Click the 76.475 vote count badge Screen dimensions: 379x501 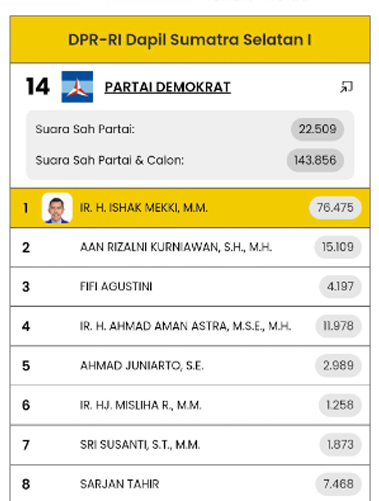[335, 208]
